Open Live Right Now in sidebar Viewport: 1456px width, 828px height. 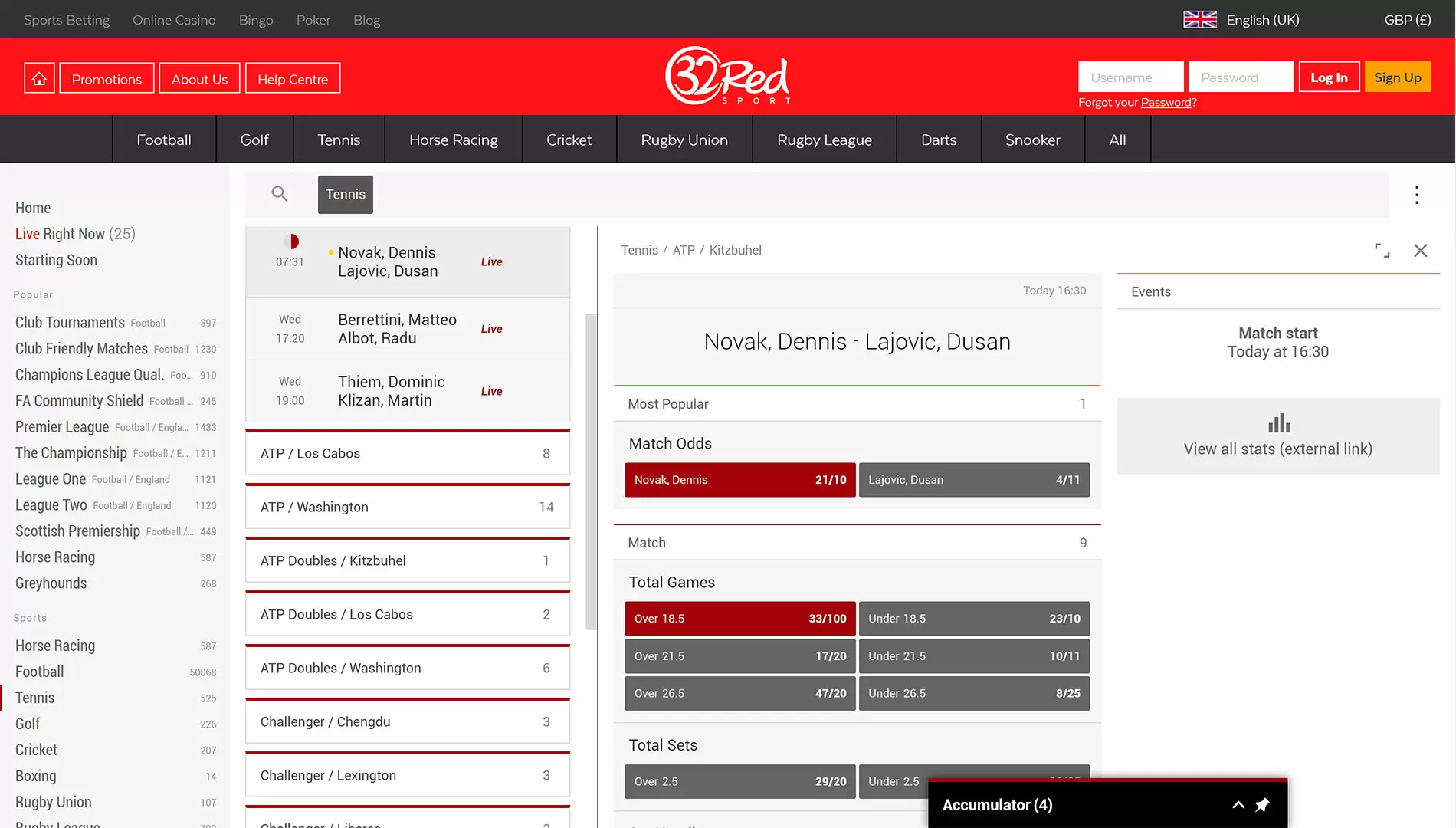tap(75, 234)
